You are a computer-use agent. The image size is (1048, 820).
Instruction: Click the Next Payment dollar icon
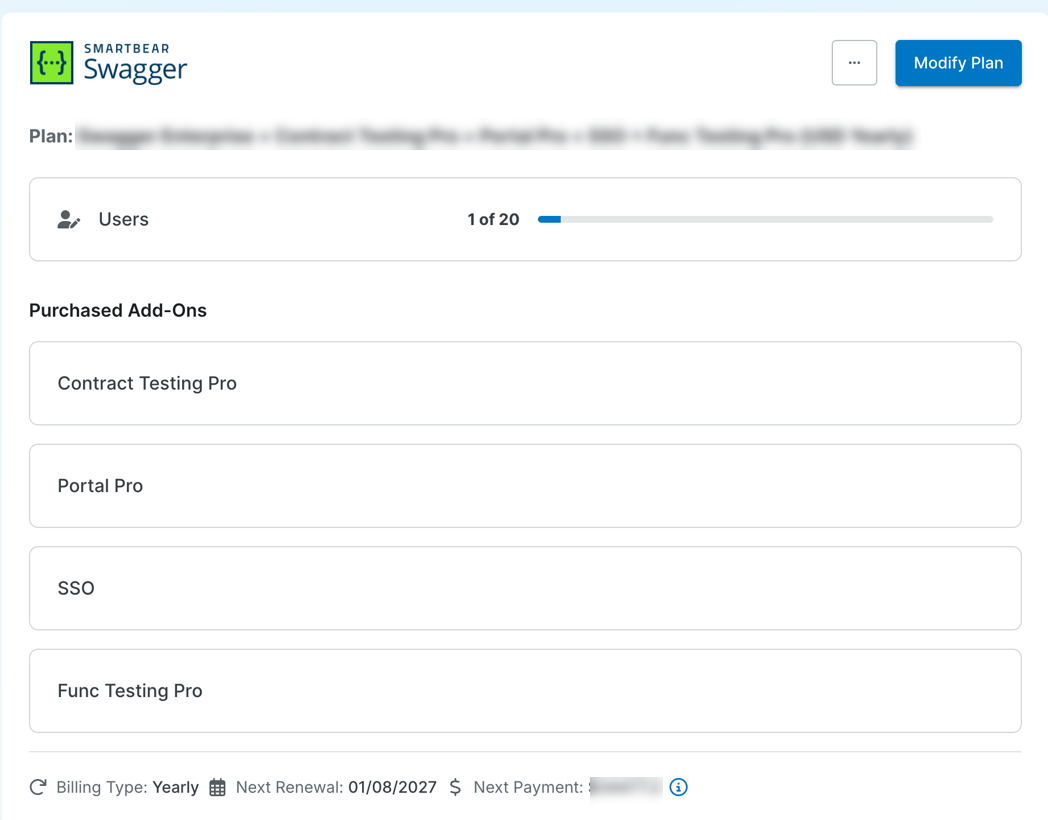pos(455,787)
